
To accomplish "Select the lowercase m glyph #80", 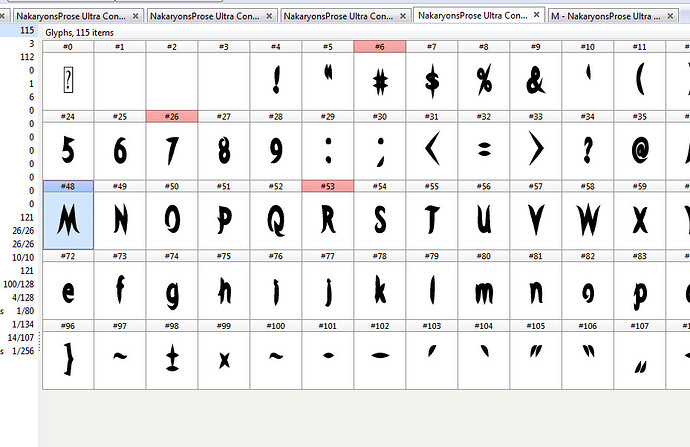I will tap(484, 290).
